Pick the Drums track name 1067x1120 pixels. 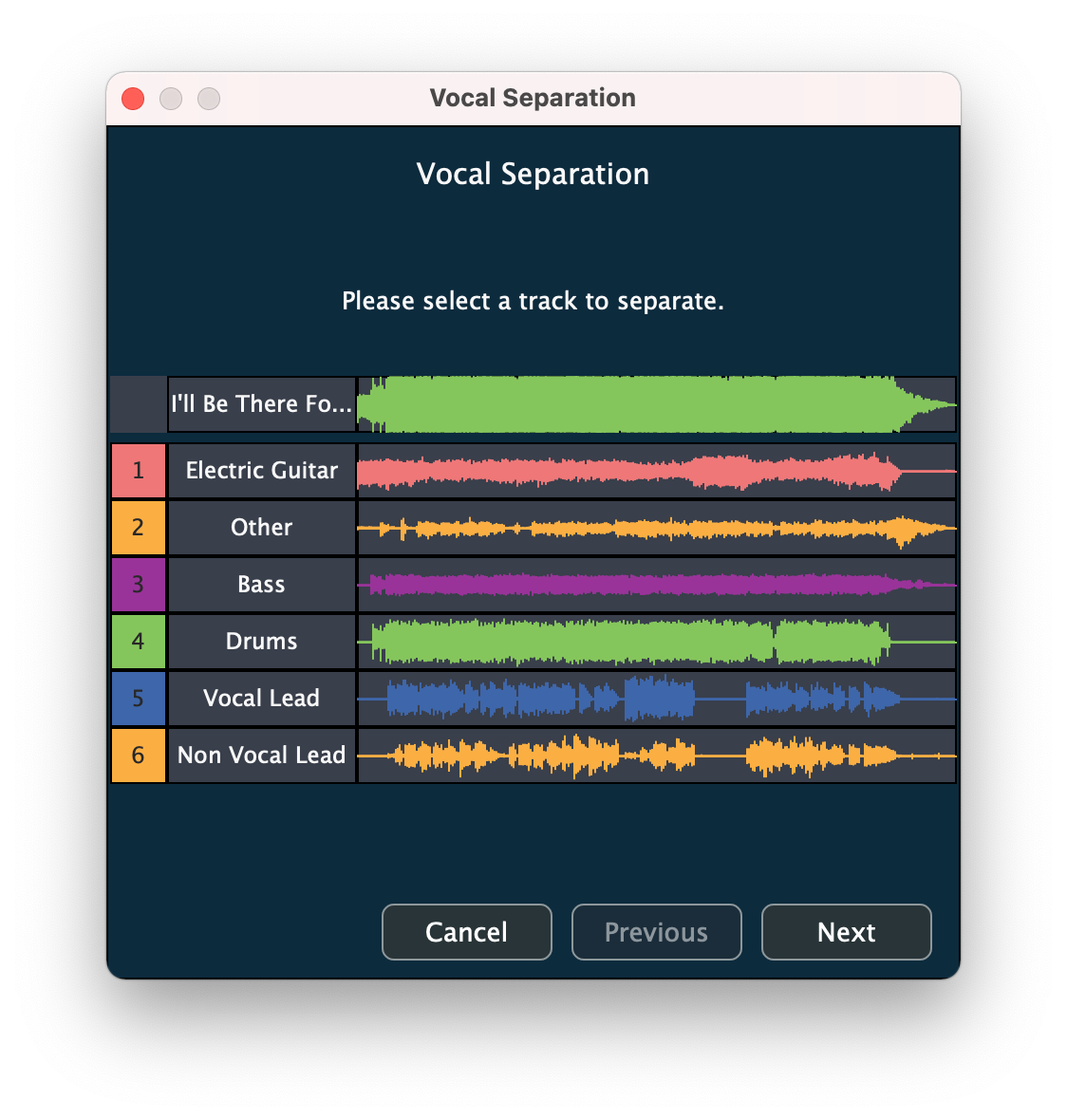coord(262,642)
